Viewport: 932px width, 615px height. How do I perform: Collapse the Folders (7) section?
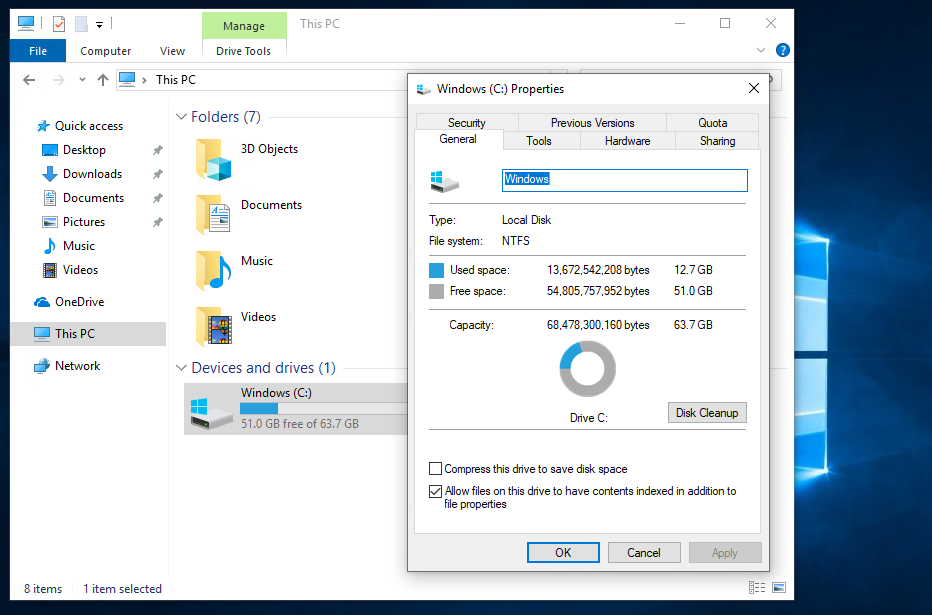click(181, 117)
